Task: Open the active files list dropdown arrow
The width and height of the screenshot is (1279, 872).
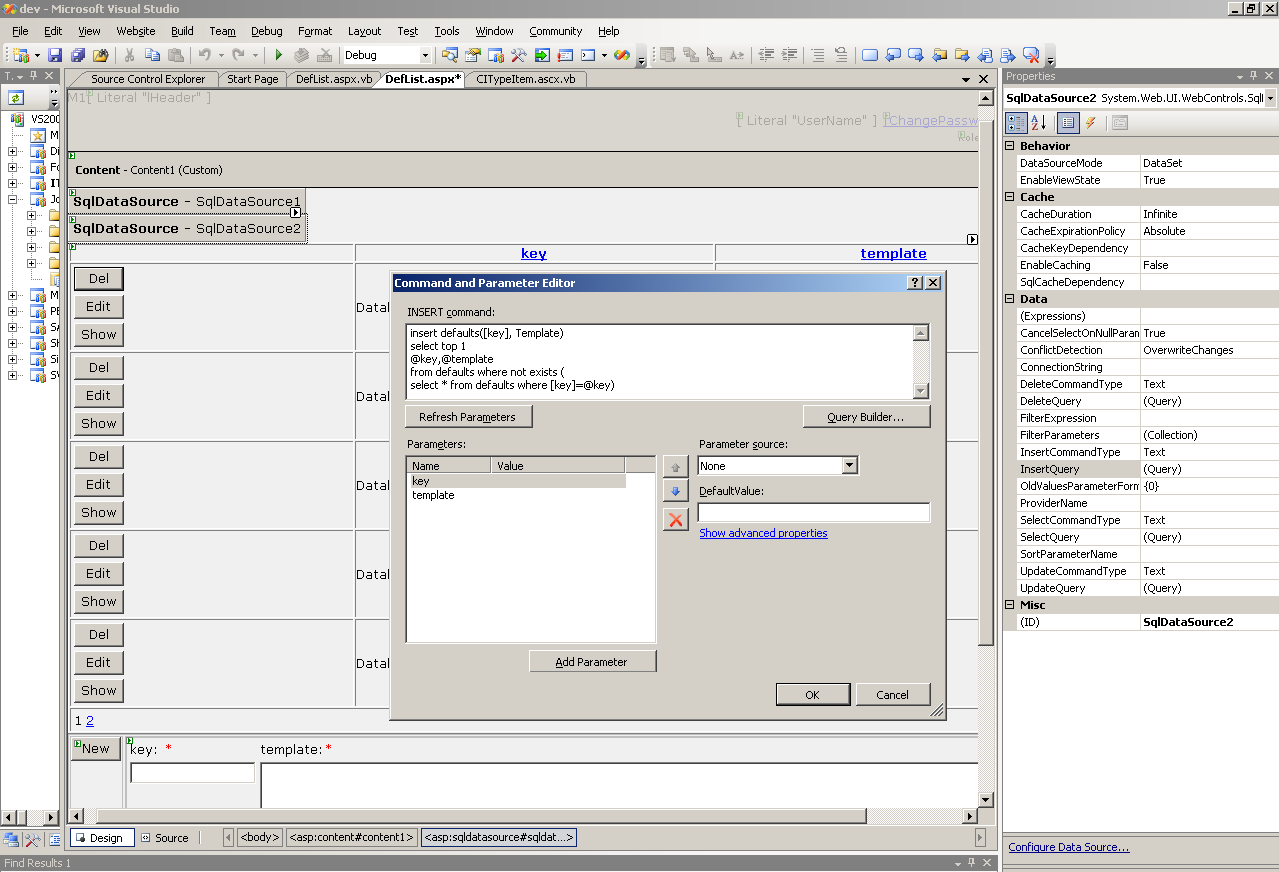Action: [x=966, y=79]
